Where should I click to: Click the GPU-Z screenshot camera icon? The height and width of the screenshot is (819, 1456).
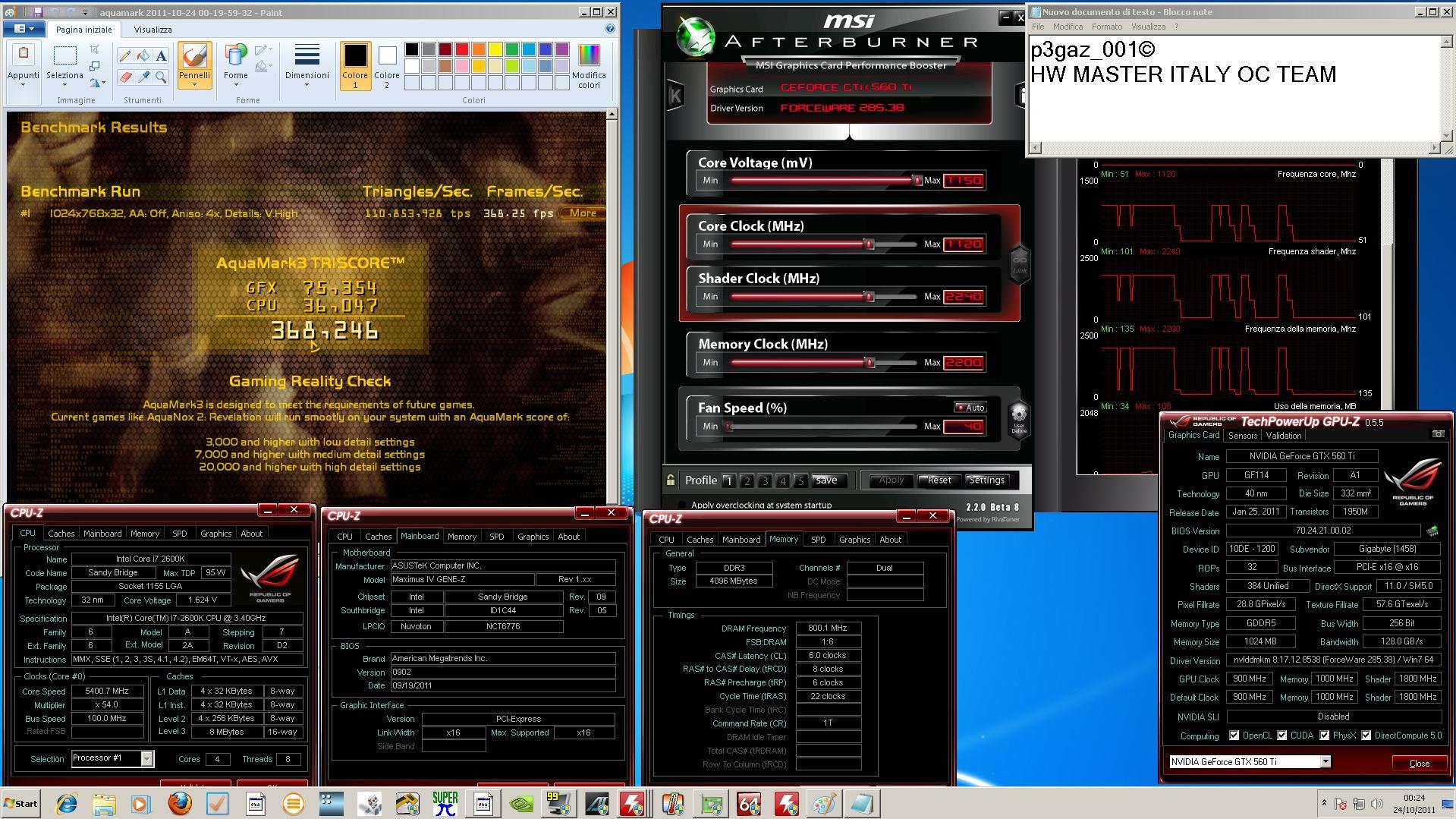1438,434
